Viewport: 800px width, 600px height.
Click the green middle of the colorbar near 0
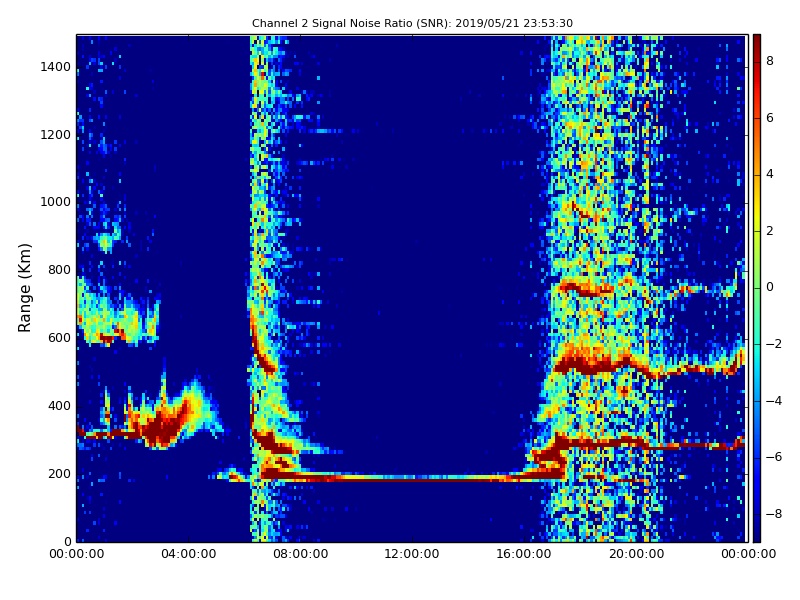[x=757, y=287]
